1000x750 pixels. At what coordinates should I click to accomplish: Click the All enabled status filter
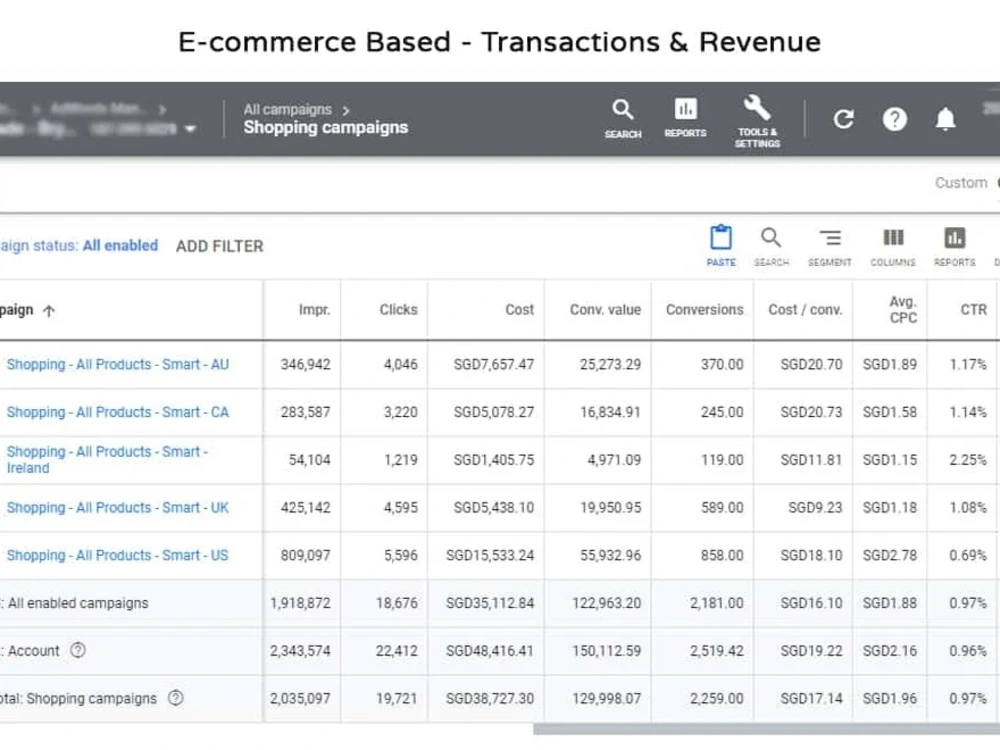(120, 246)
